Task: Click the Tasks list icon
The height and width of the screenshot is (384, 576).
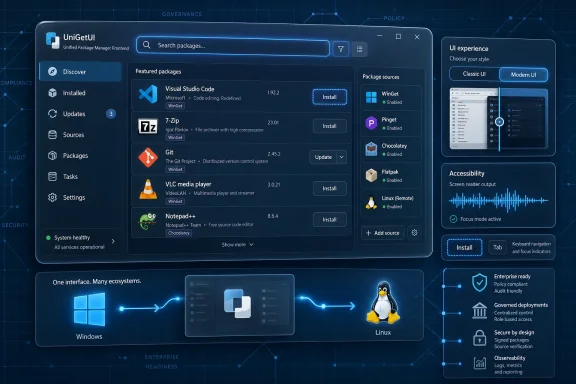Action: tap(53, 176)
